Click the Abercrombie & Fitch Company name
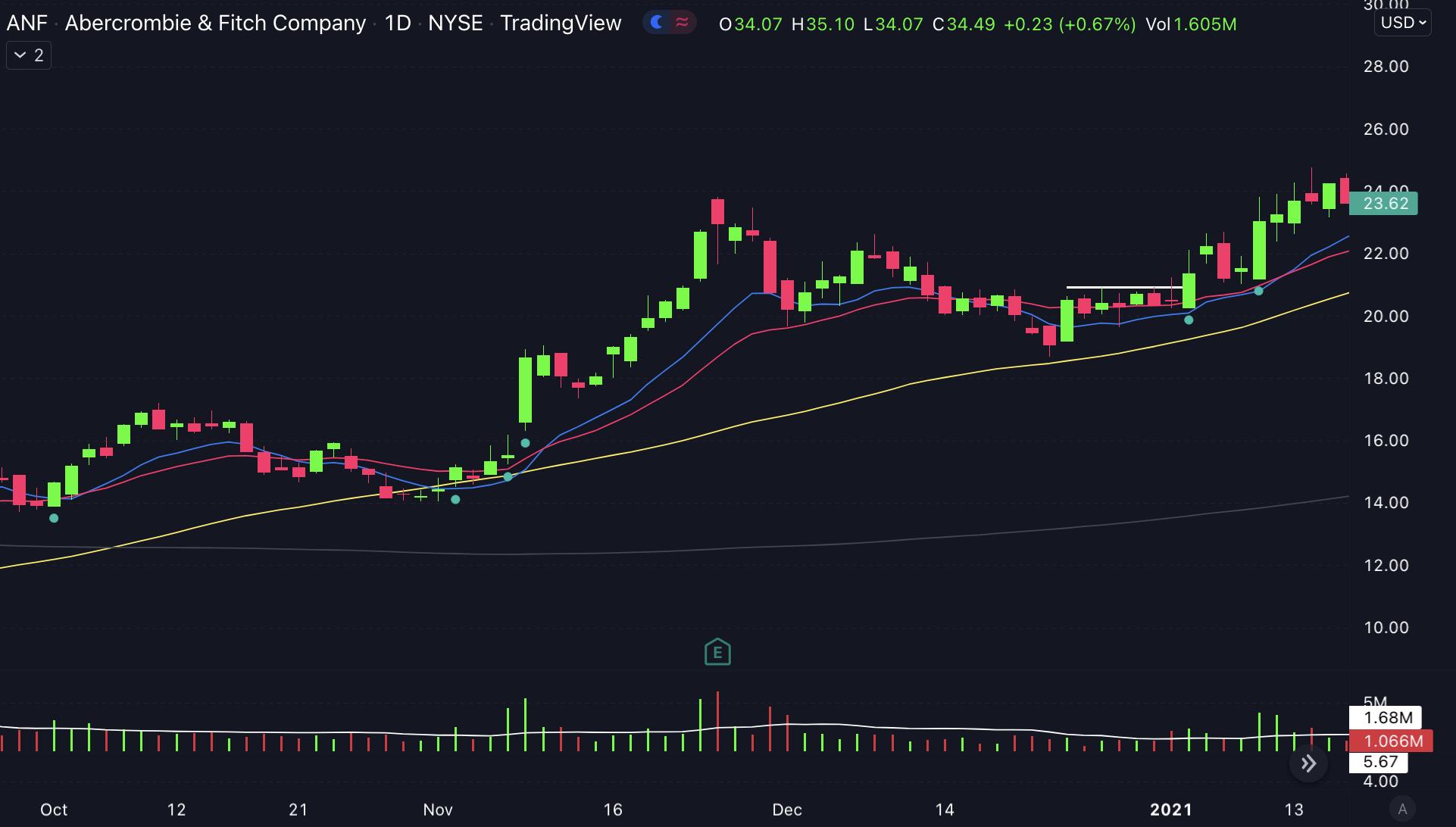This screenshot has height=827, width=1456. pyautogui.click(x=215, y=23)
